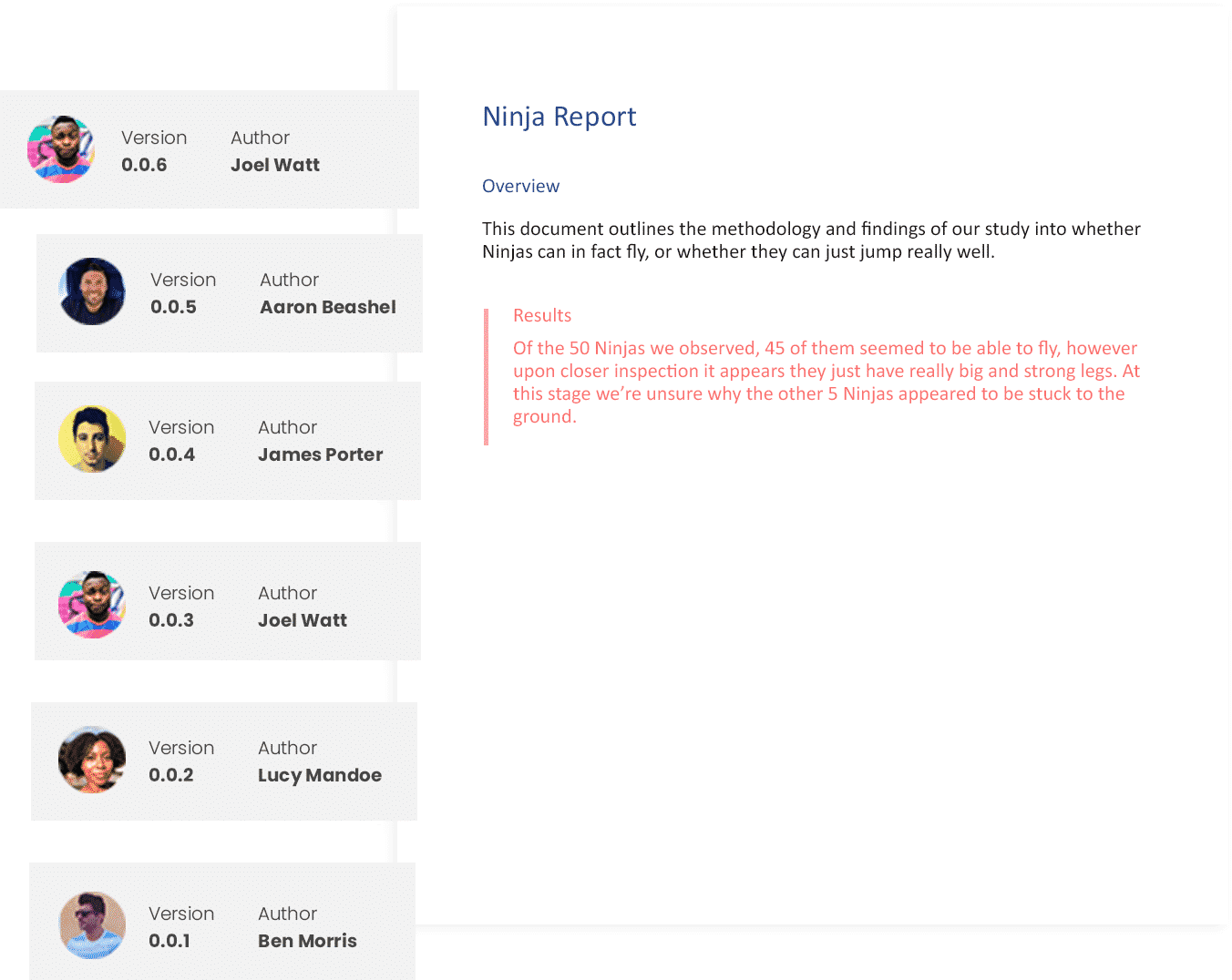
Task: Click James Porter's avatar image
Action: pos(91,440)
